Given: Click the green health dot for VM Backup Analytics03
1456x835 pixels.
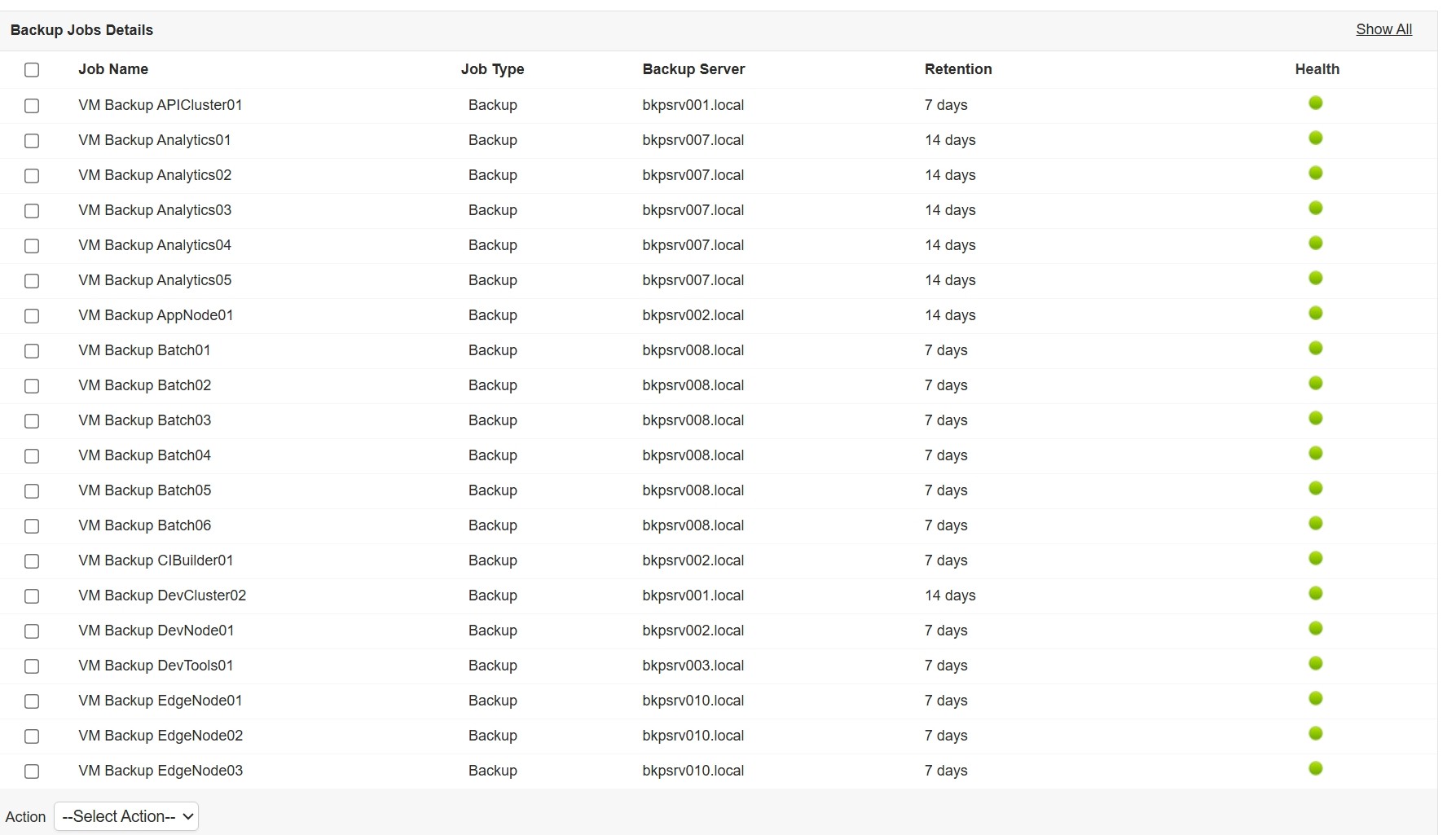Looking at the screenshot, I should coord(1316,208).
